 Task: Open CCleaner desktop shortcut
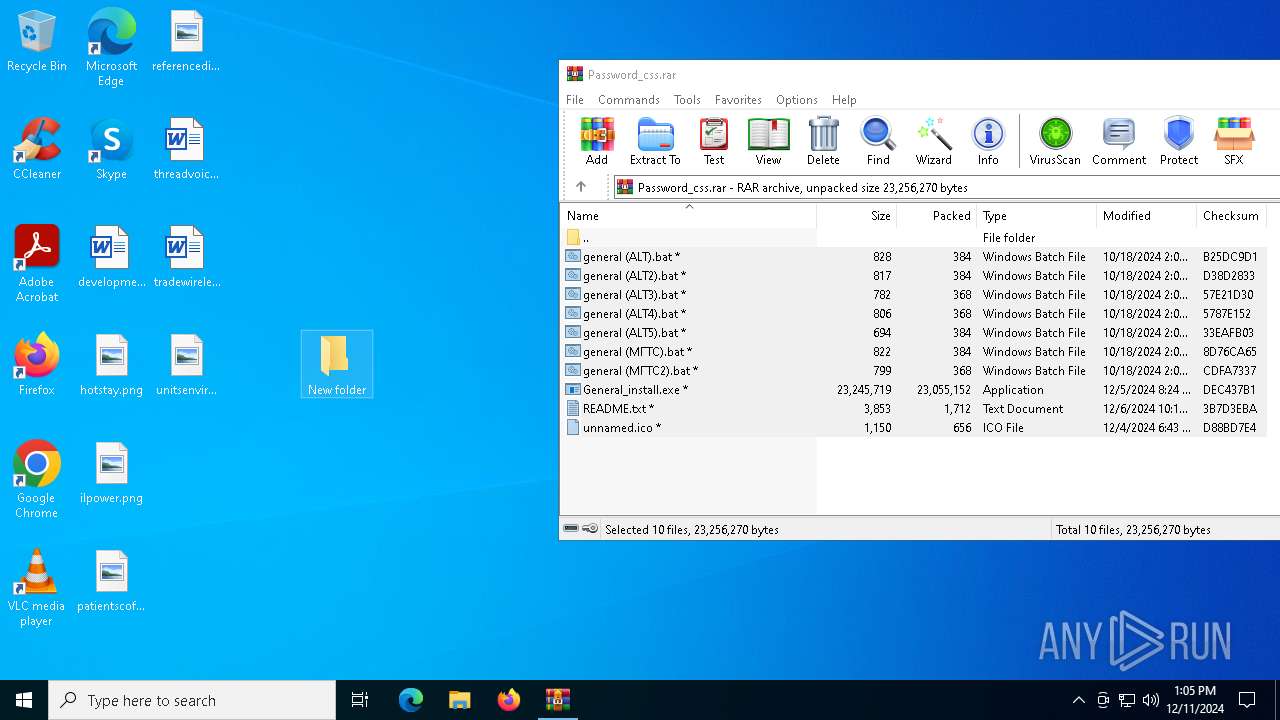37,149
